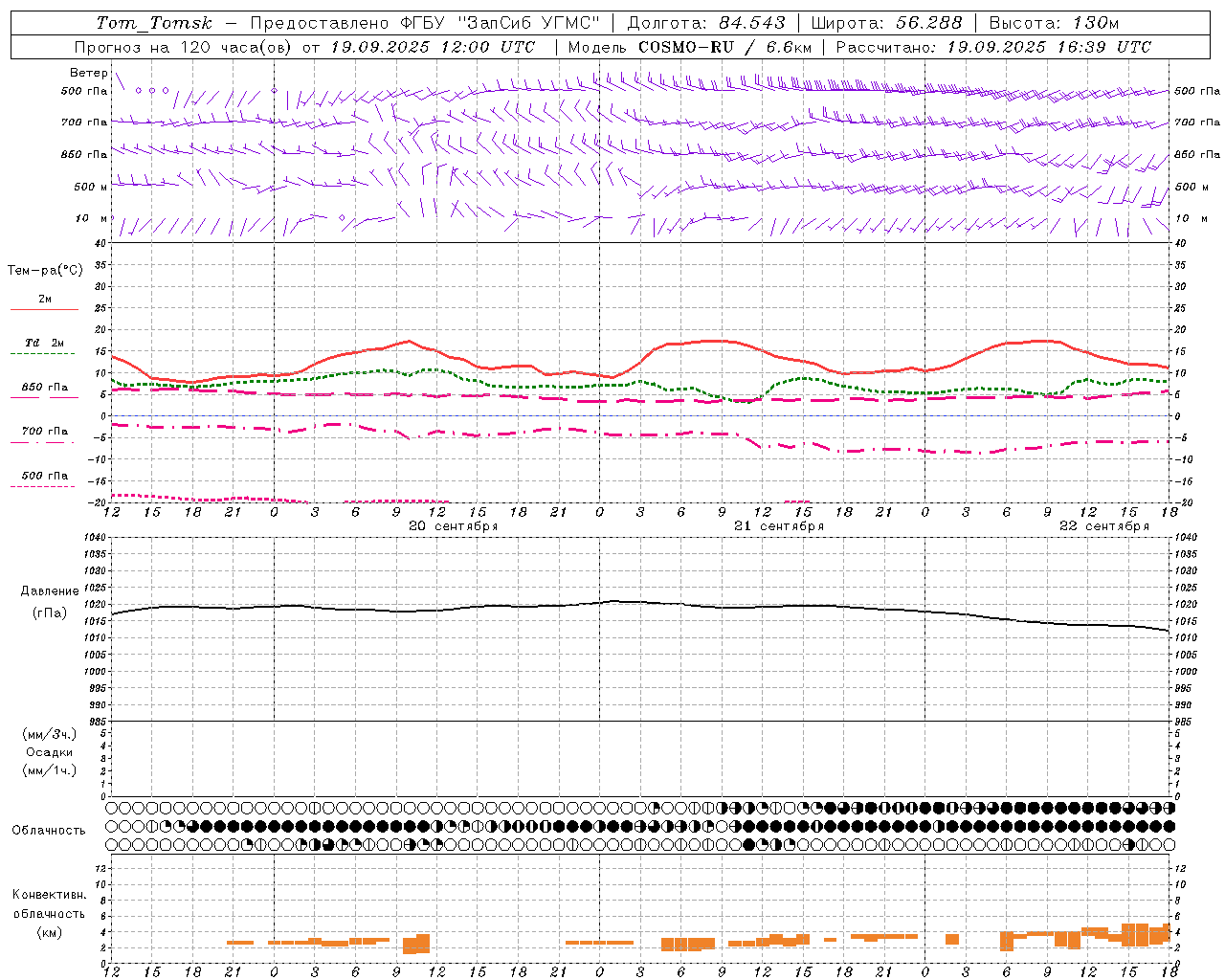Click the Давление panel label
Screen dimensions: 1225x980
[50, 590]
